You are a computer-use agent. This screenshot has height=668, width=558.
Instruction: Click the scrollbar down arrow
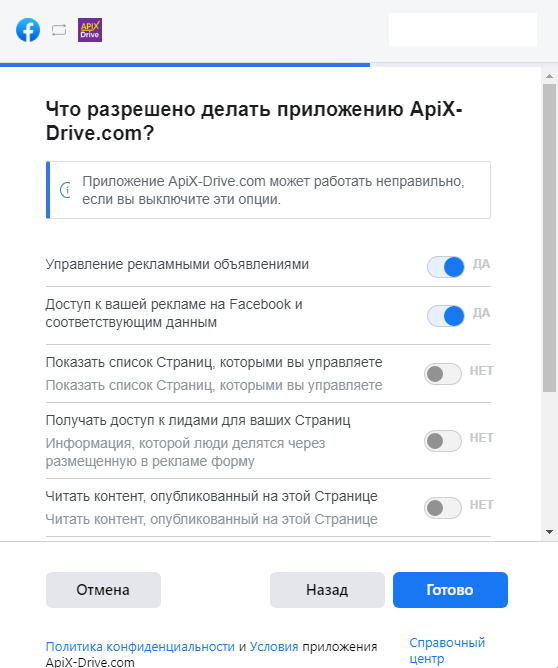[x=549, y=532]
